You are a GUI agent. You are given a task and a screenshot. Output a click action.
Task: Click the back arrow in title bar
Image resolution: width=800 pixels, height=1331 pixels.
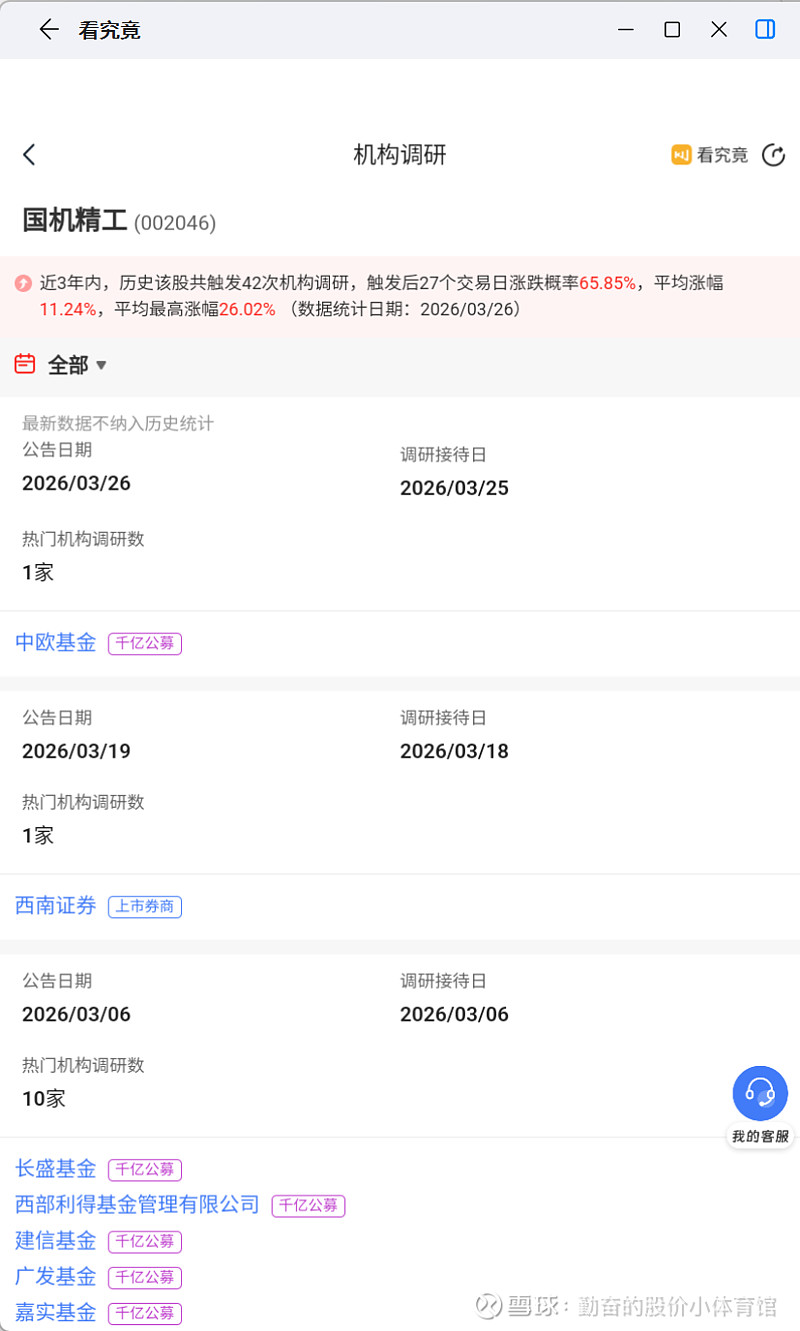point(48,30)
